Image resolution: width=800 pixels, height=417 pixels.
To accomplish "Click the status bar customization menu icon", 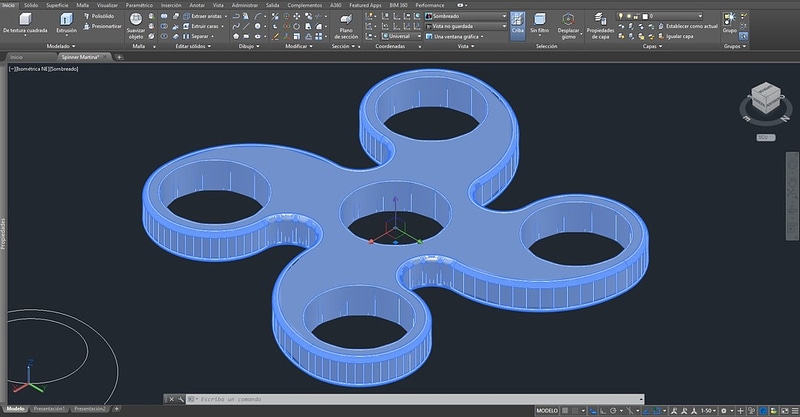I will click(793, 410).
